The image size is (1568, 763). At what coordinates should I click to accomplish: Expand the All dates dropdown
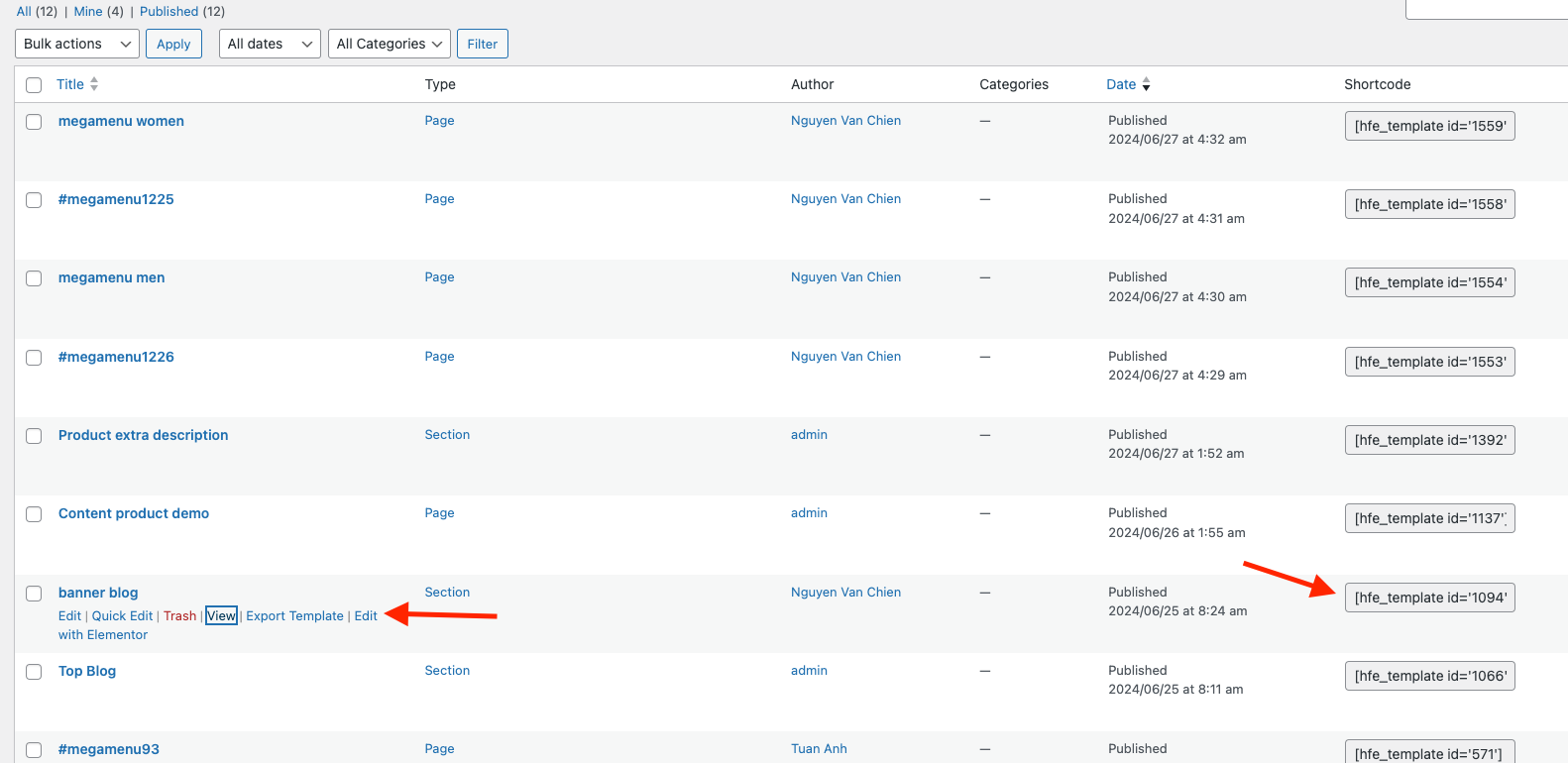click(x=270, y=44)
